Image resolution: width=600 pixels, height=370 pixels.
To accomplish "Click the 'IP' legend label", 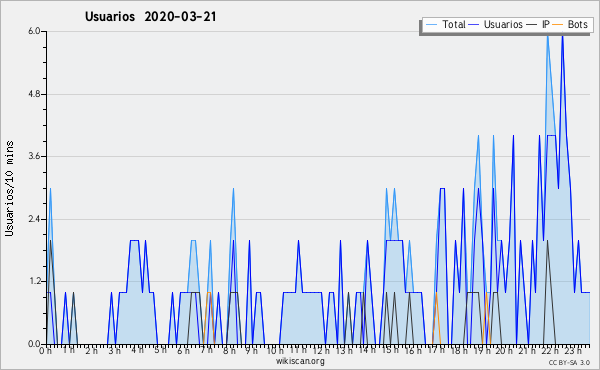I will [x=546, y=24].
